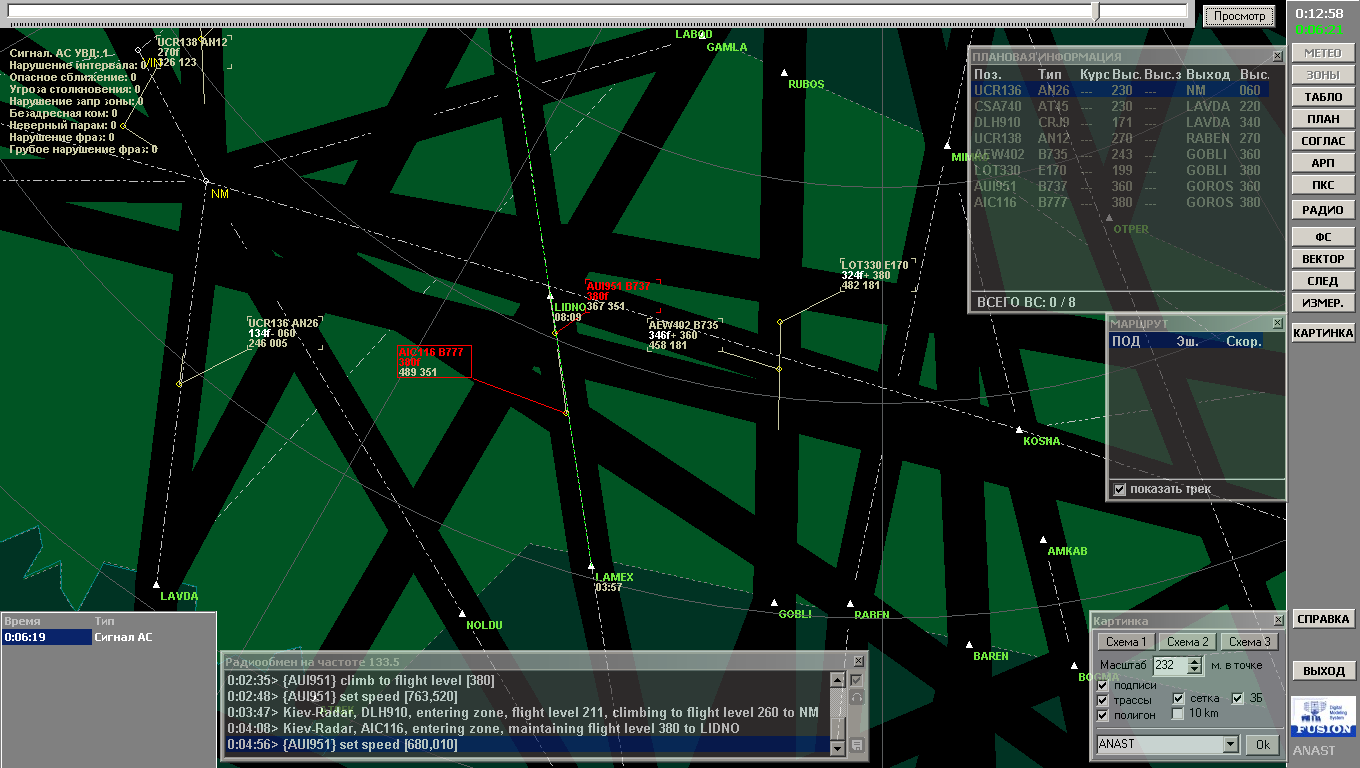Apply Схема 2 map scheme
Viewport: 1360px width, 768px height.
(1187, 642)
